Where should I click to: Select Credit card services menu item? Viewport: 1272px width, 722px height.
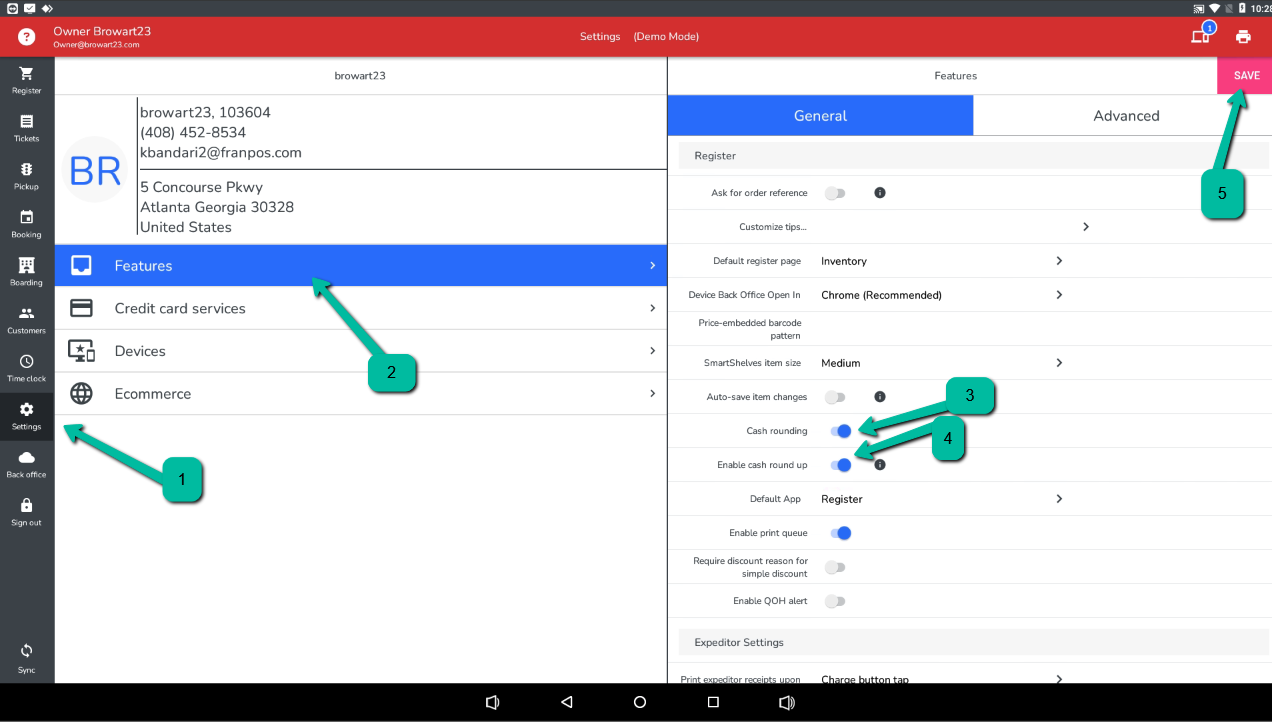(360, 308)
